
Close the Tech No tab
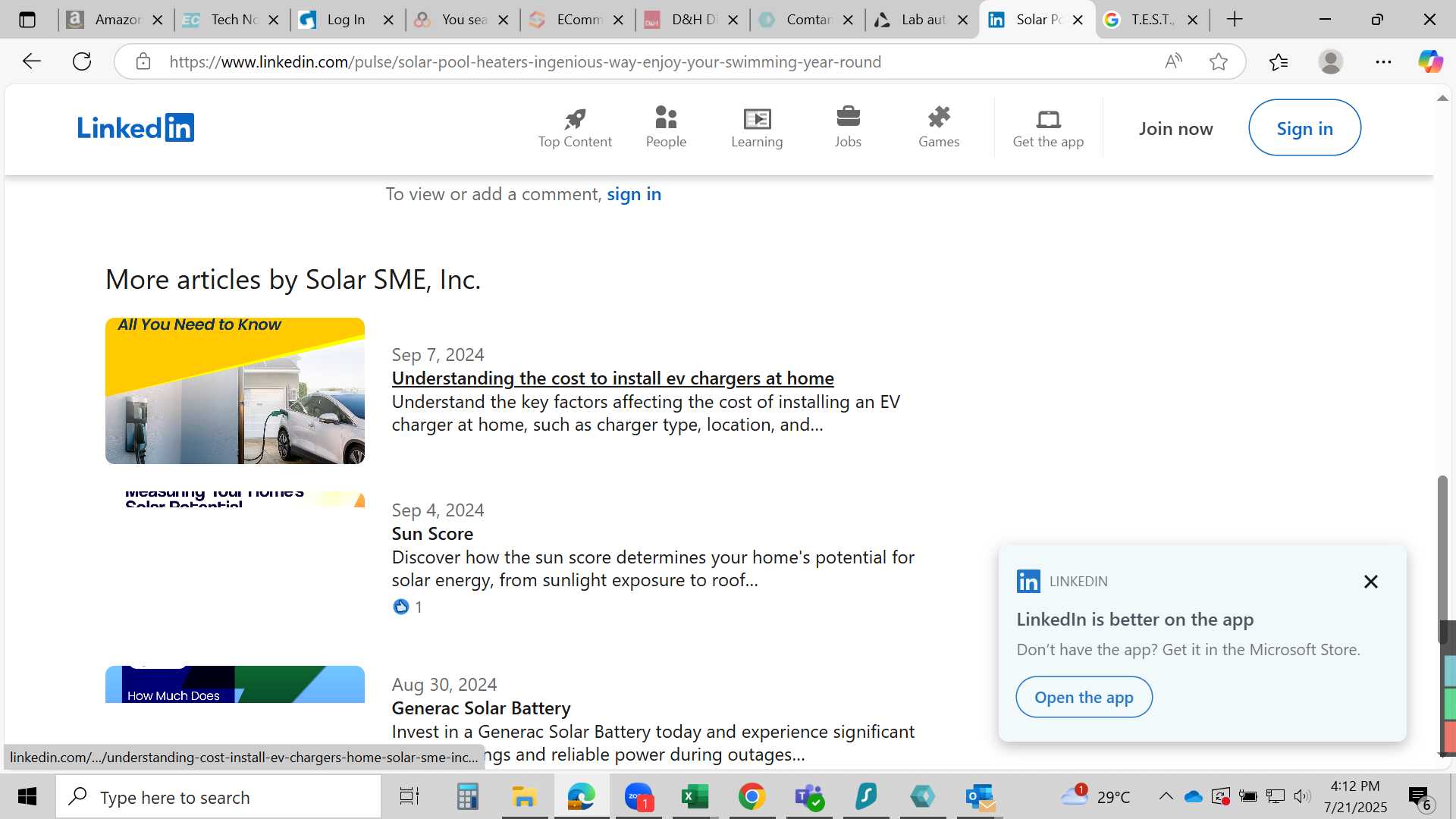[274, 20]
